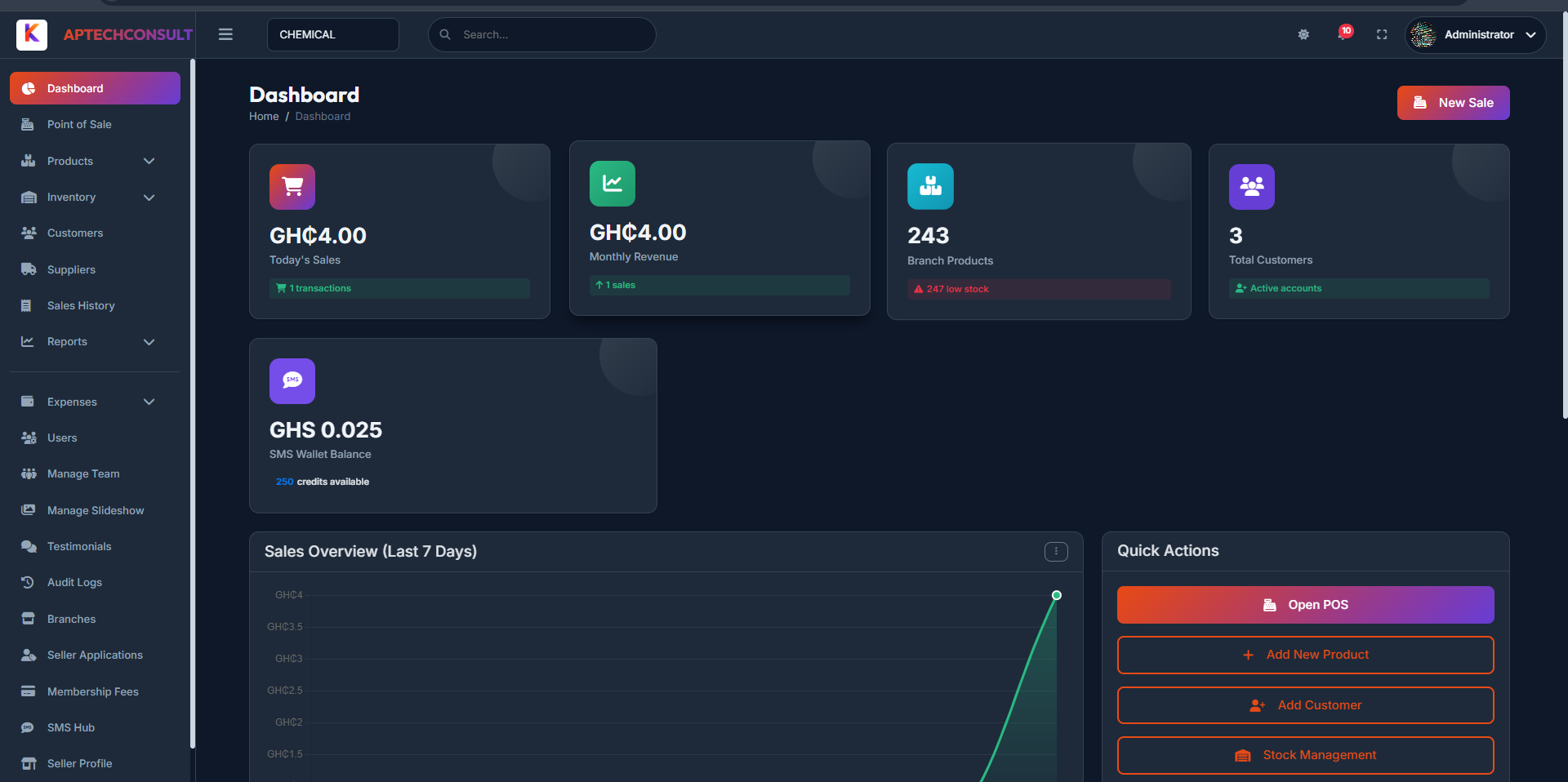Expand the Expenses submenu chevron
This screenshot has width=1568, height=782.
point(149,402)
